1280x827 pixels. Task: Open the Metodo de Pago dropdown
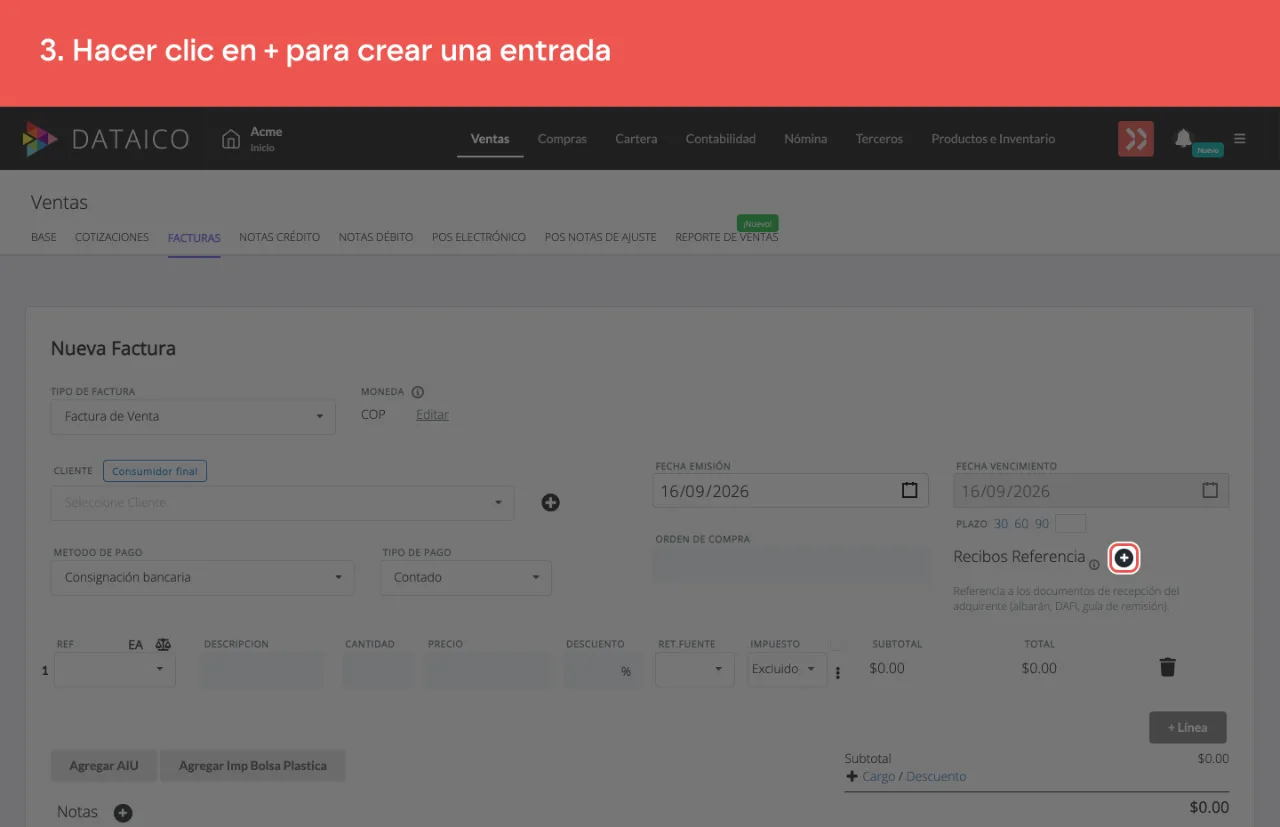point(202,578)
